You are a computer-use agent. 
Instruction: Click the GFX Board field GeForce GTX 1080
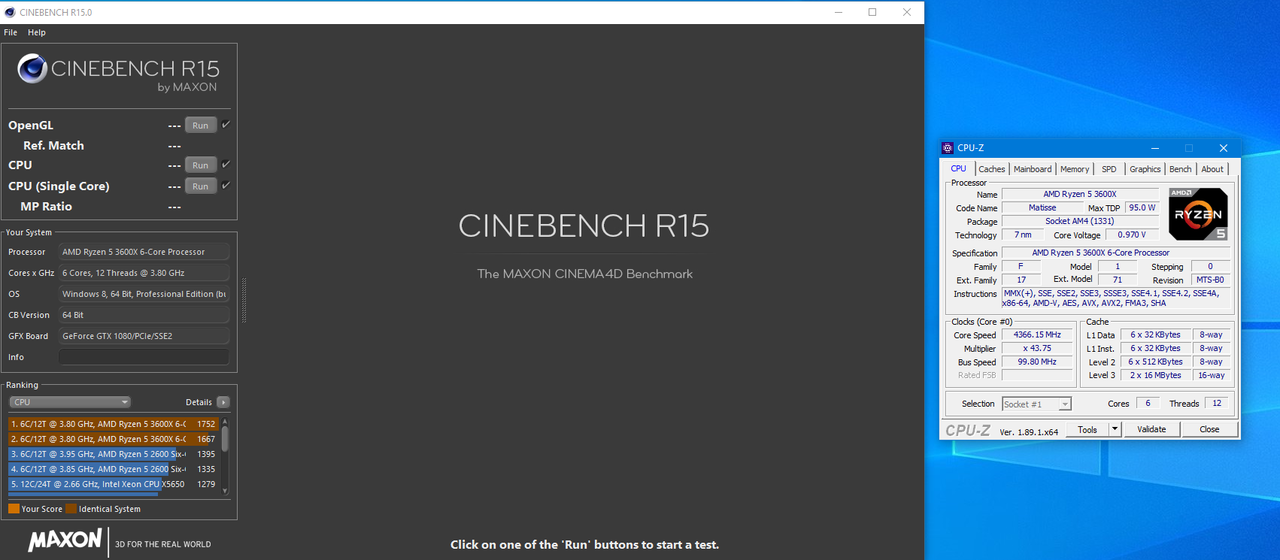143,336
